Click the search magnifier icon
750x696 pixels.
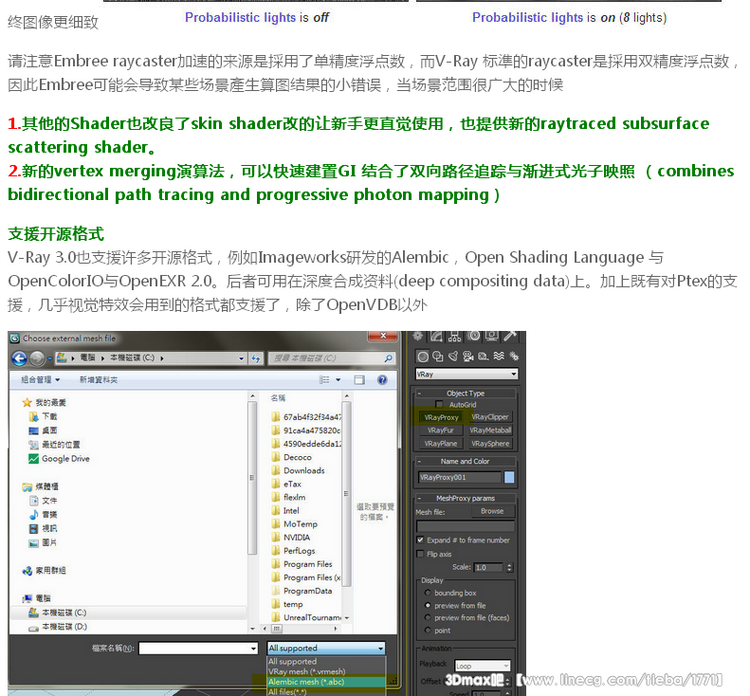tap(388, 358)
